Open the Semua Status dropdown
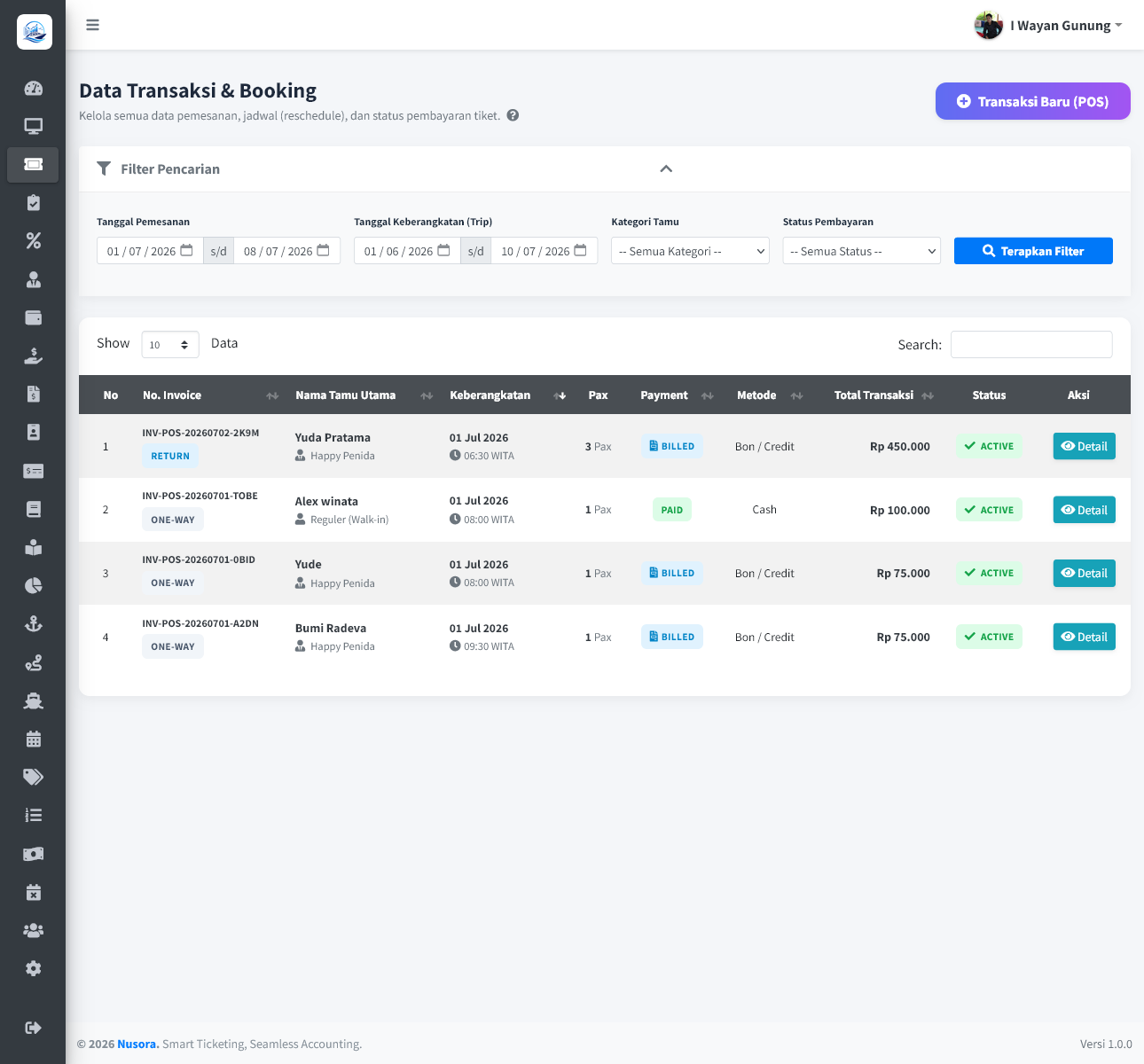The image size is (1144, 1064). pyautogui.click(x=861, y=251)
